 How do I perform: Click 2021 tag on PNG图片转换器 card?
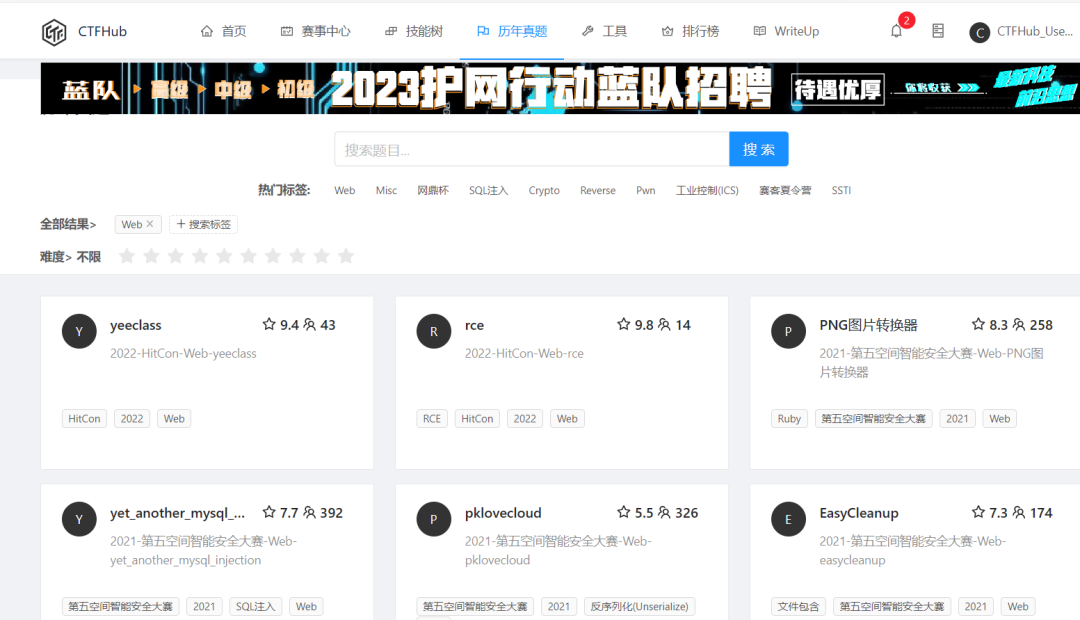[x=957, y=419]
